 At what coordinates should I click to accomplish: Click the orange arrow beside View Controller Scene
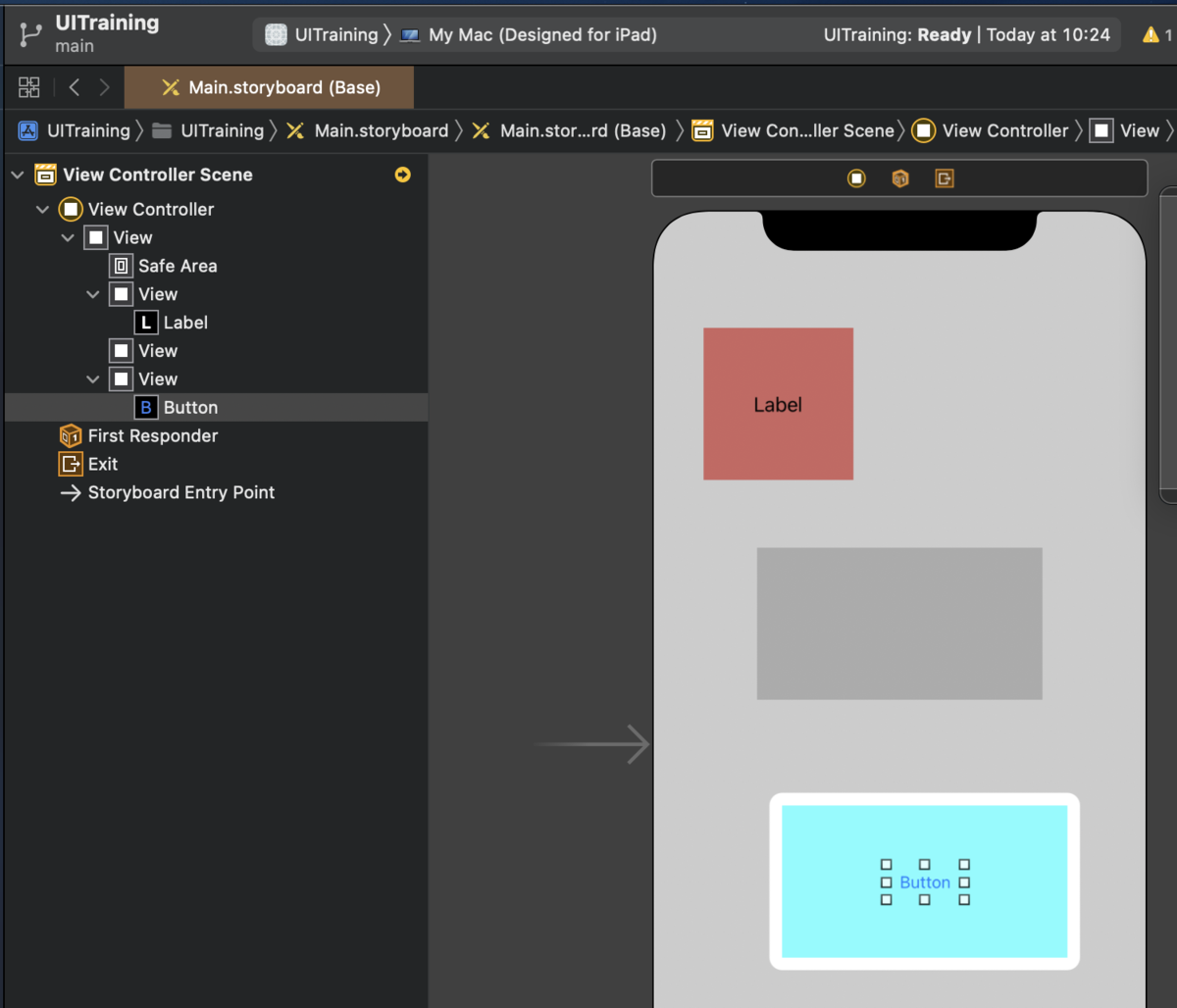pos(402,175)
